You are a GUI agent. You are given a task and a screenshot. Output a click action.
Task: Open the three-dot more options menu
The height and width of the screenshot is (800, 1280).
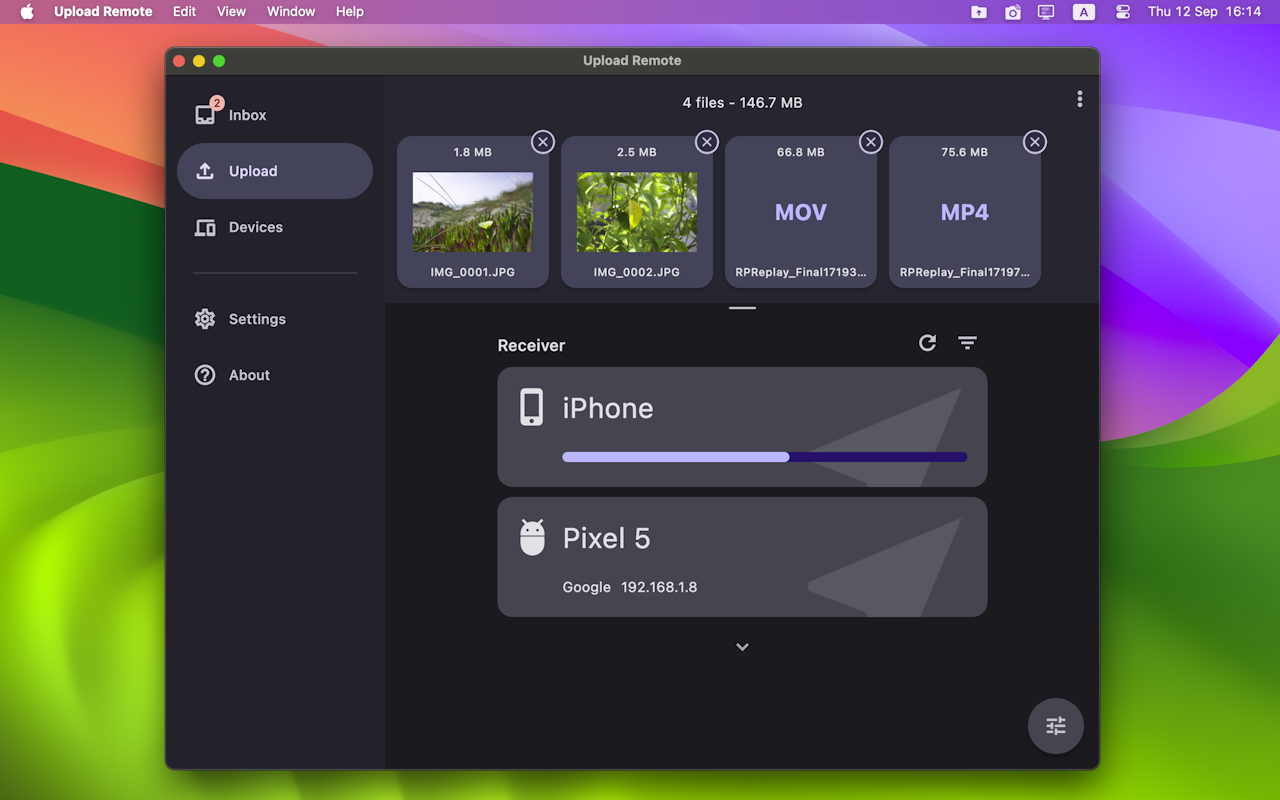[x=1079, y=99]
